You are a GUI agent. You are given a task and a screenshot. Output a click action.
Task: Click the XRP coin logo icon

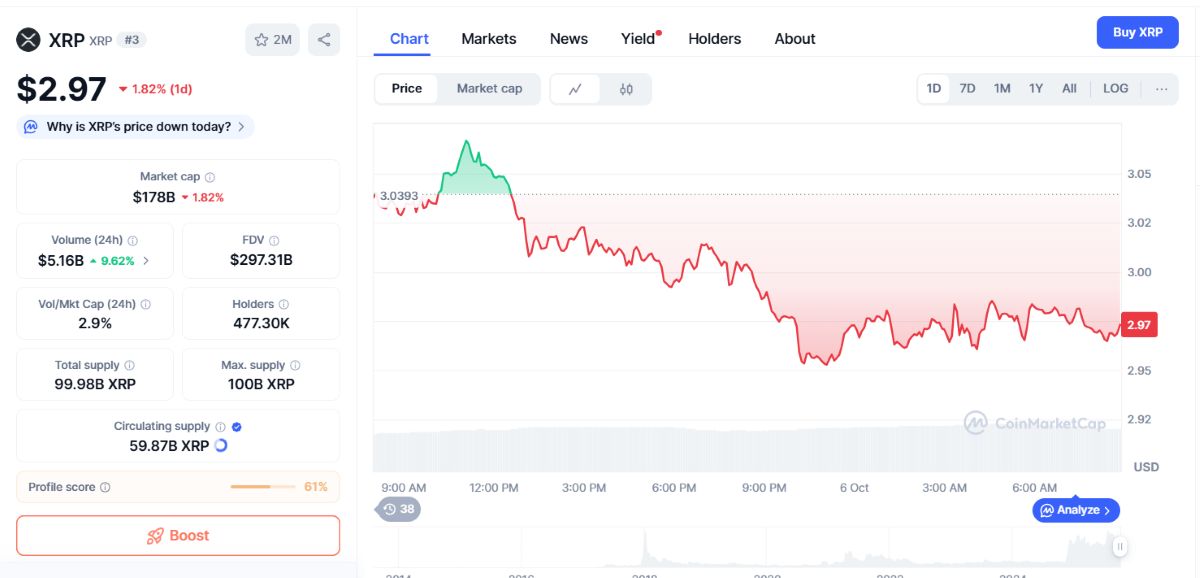tap(27, 40)
